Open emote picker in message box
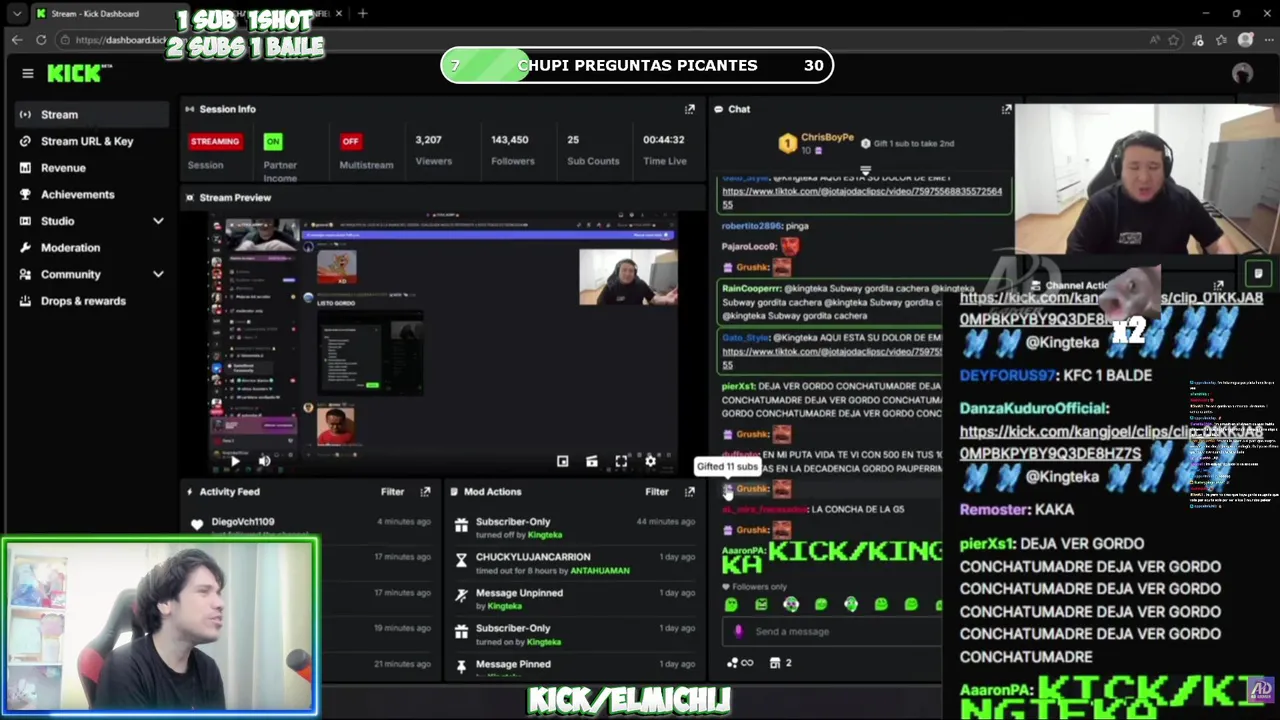 (x=739, y=631)
